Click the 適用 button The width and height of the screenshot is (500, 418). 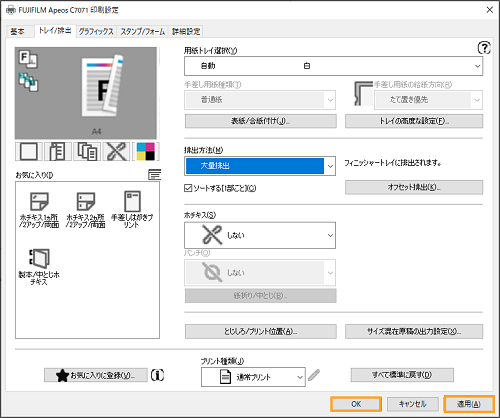click(x=469, y=404)
